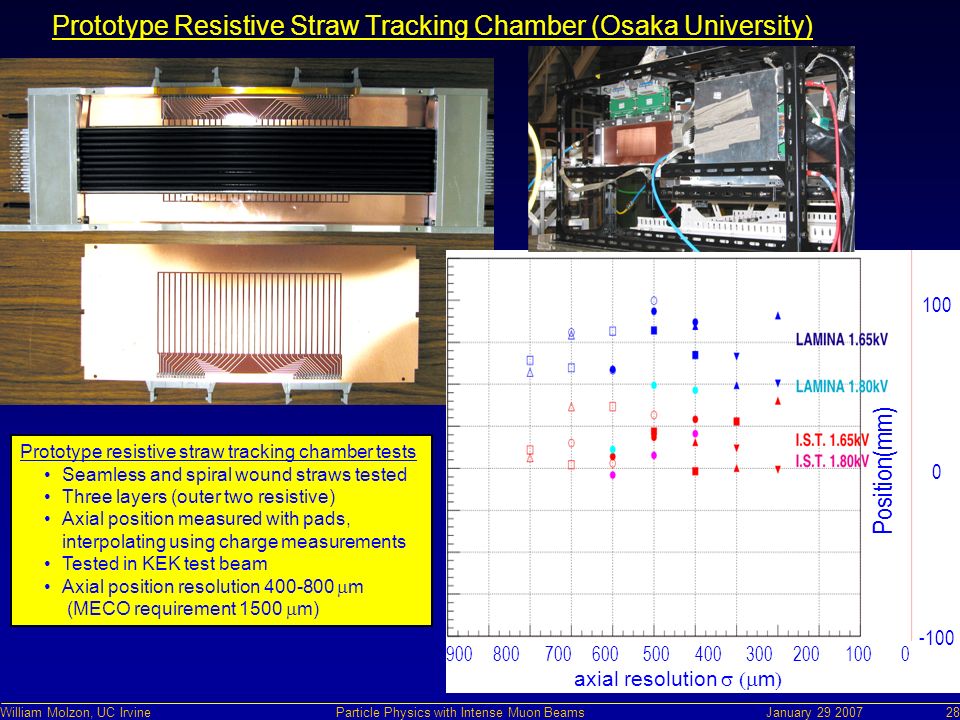960x720 pixels.
Task: Click the line 'Axial position measured with pads,'
Action: (206, 519)
